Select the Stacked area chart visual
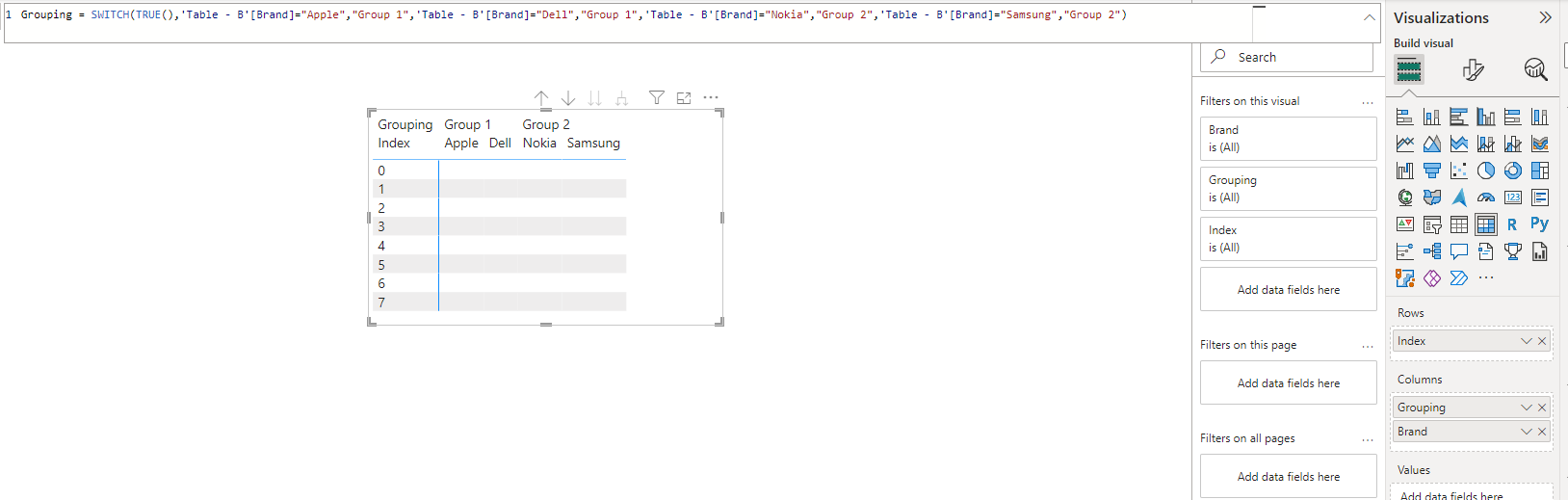The height and width of the screenshot is (500, 1568). click(1459, 144)
